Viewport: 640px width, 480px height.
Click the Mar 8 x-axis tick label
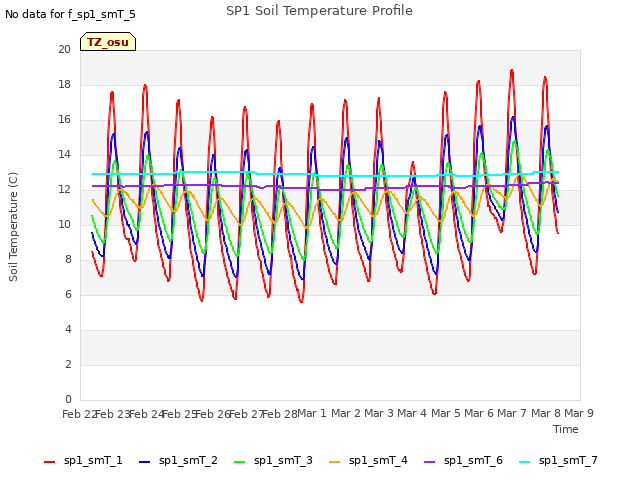pos(545,413)
